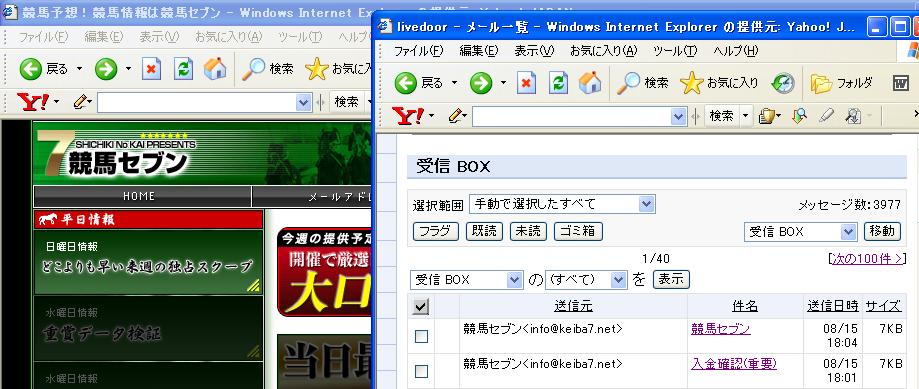Screen dimensions: 919x389
Task: Click 日曜日情報 panel on 競馬セブン page
Action: click(148, 262)
